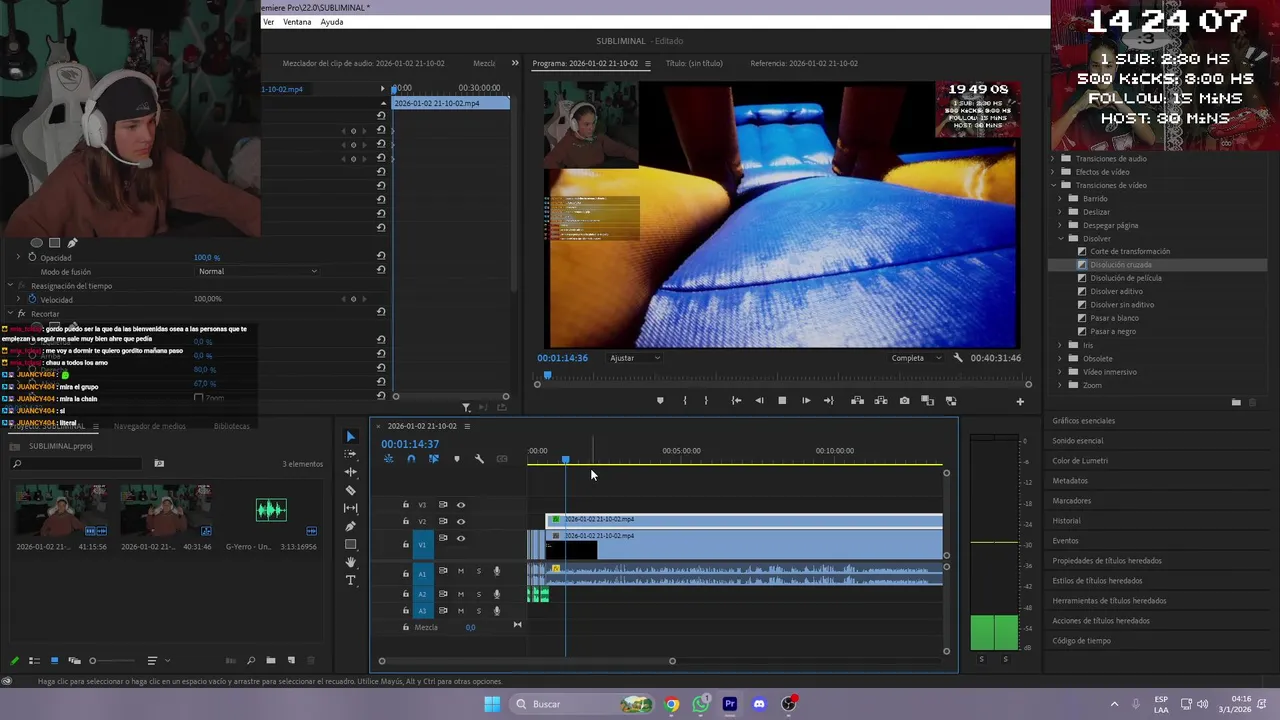Switch to the Referencia monitor tab
This screenshot has width=1280, height=720.
[804, 63]
